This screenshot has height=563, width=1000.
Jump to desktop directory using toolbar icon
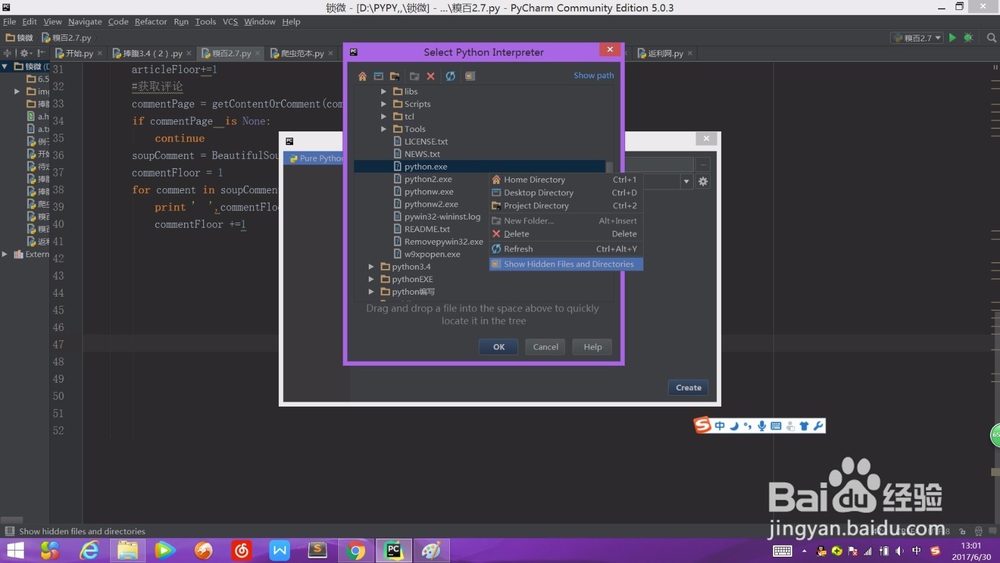click(379, 76)
